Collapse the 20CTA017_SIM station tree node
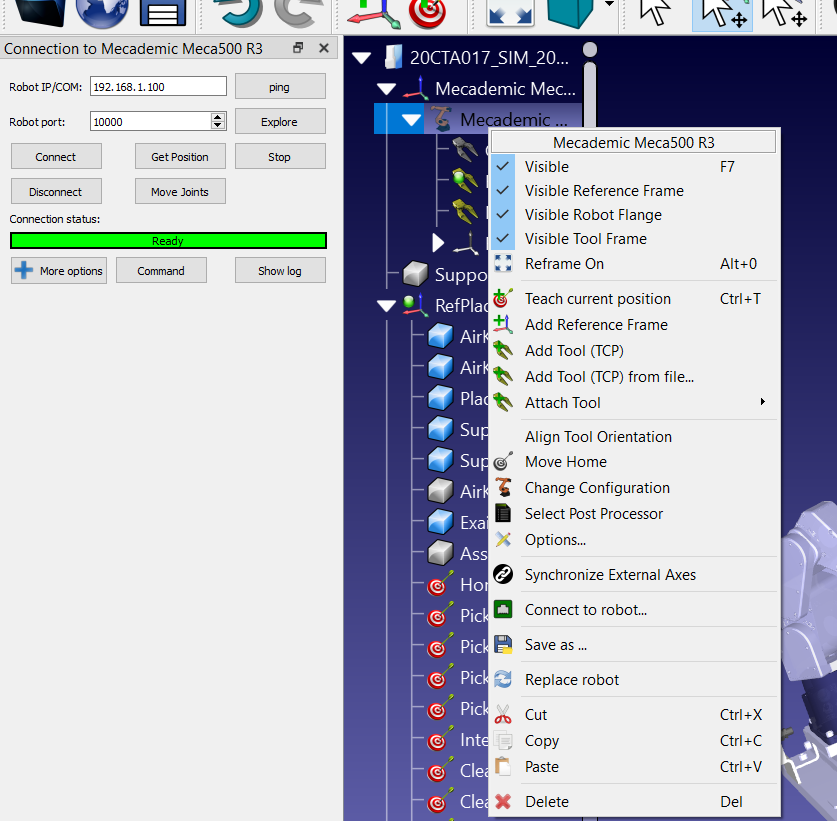Image resolution: width=837 pixels, height=821 pixels. click(x=361, y=57)
